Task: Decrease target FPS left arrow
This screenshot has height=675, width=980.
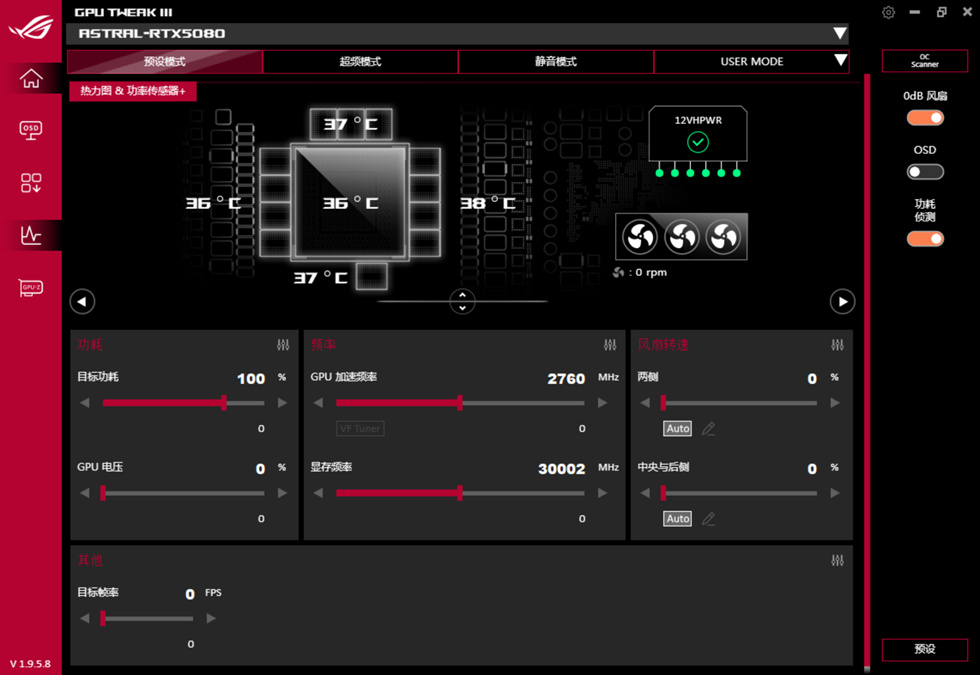Action: (85, 619)
